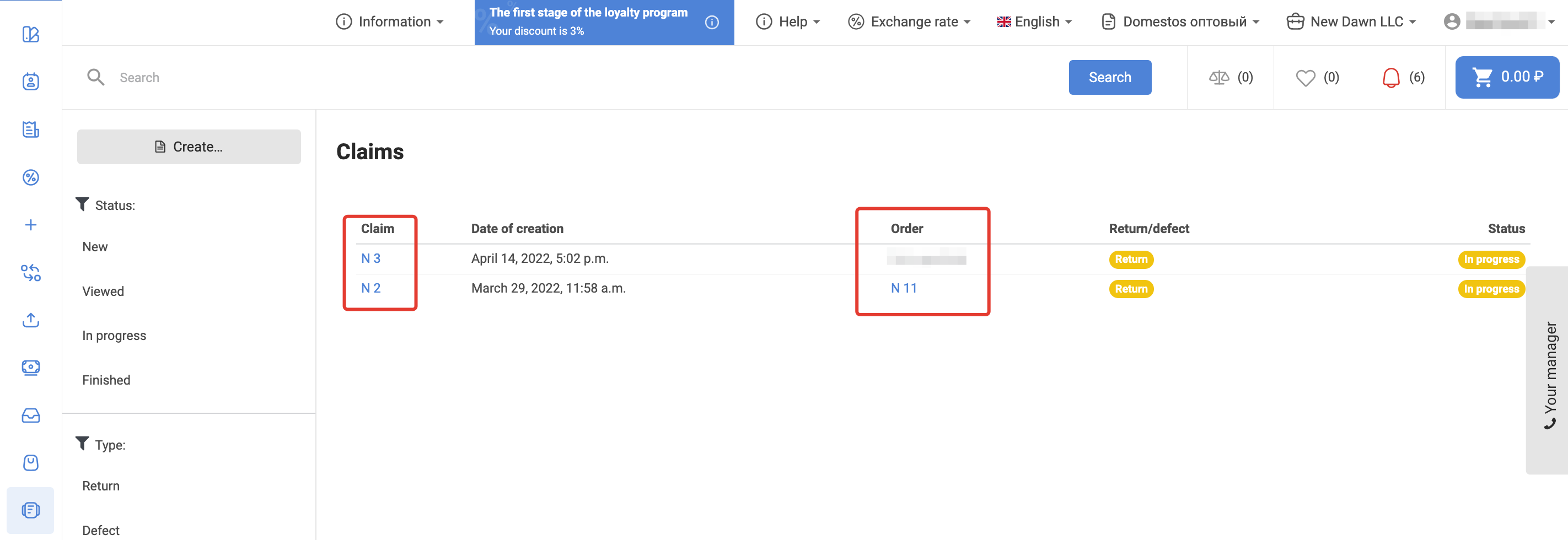This screenshot has height=540, width=1568.
Task: Click In progress status badge for claim N 3
Action: click(1491, 259)
